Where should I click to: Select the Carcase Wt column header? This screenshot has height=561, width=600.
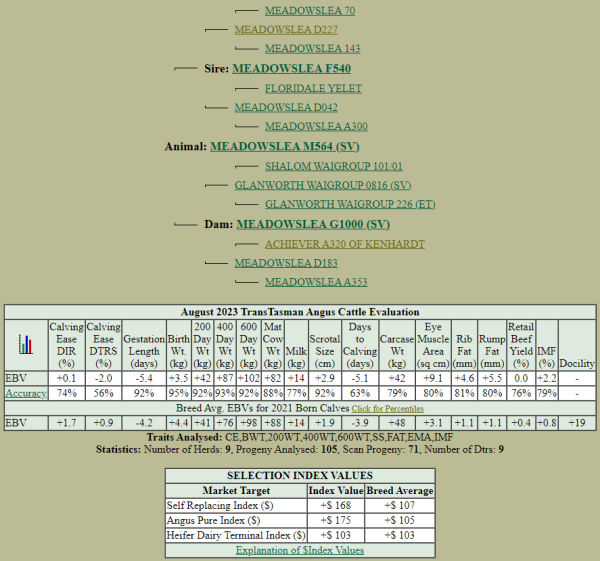click(397, 345)
